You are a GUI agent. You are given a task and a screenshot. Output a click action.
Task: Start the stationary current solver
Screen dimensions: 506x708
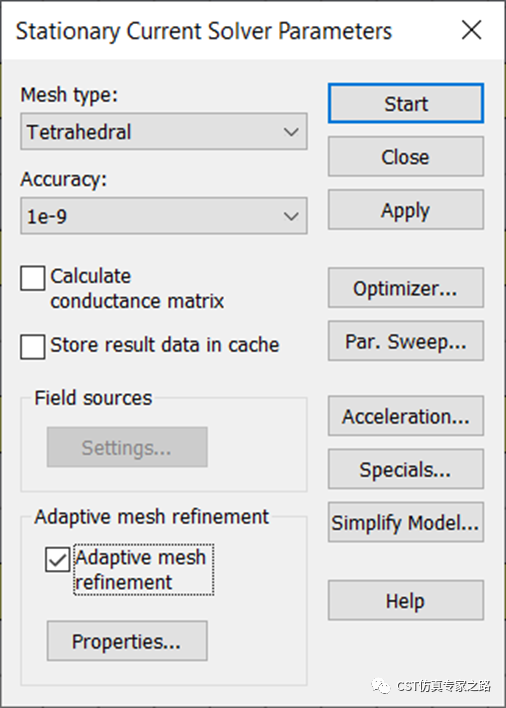coord(406,103)
